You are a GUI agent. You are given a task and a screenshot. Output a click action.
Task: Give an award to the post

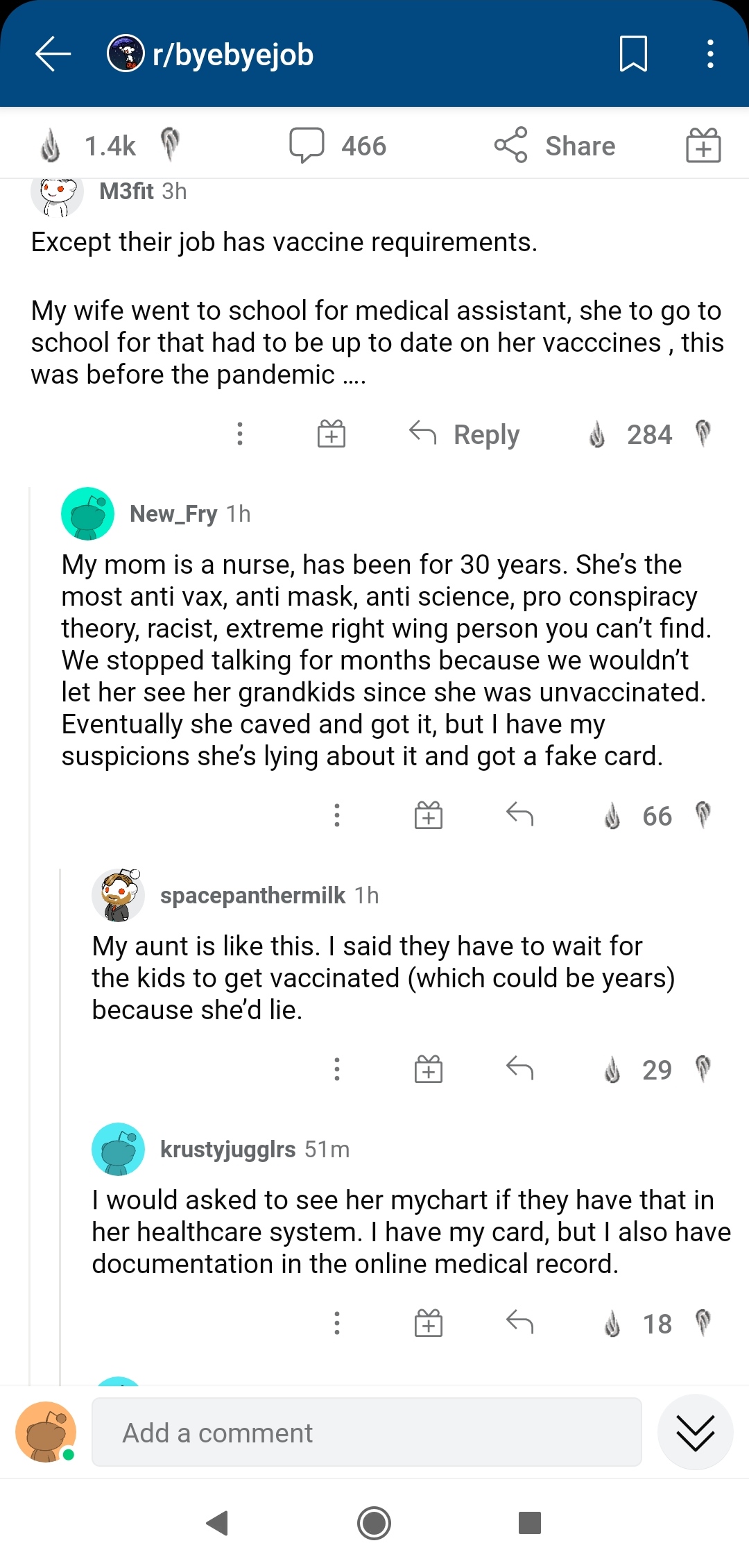point(703,146)
